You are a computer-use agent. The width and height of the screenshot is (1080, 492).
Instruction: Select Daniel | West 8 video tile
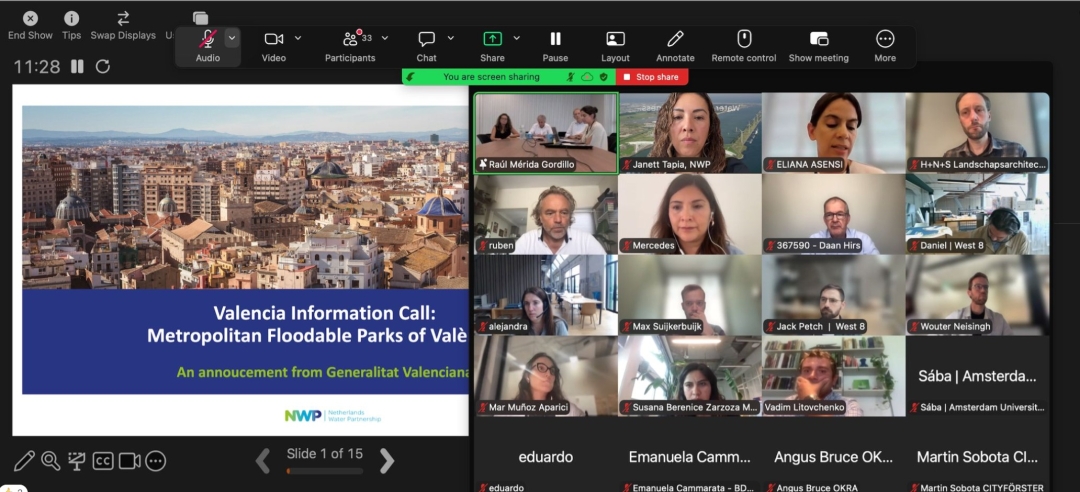tap(977, 214)
